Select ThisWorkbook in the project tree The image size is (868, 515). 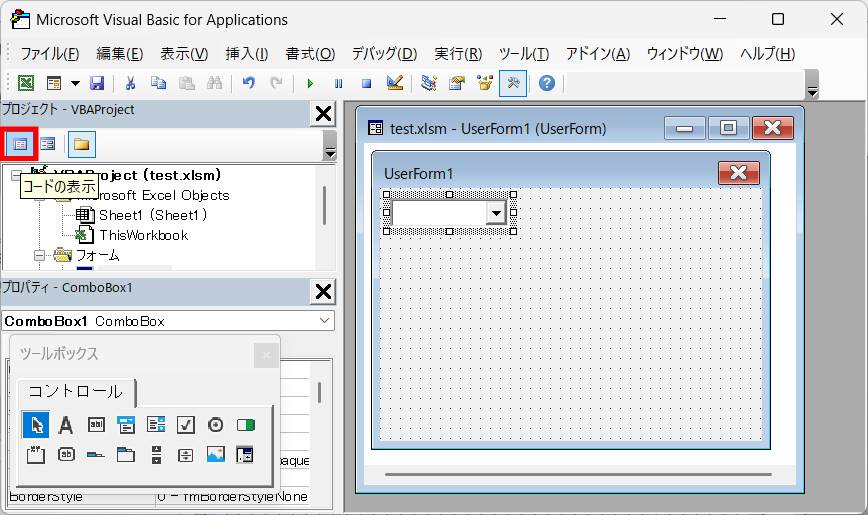click(x=132, y=235)
